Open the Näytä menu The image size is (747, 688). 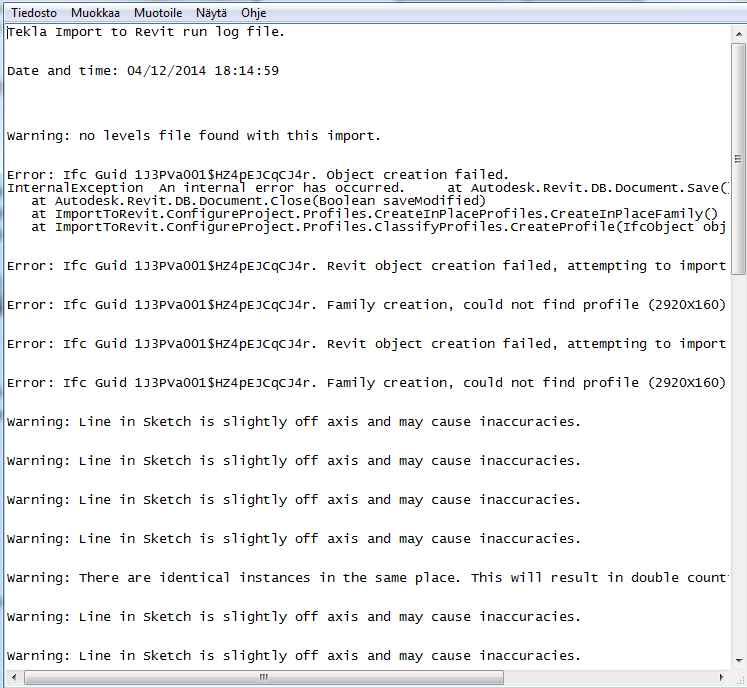212,13
